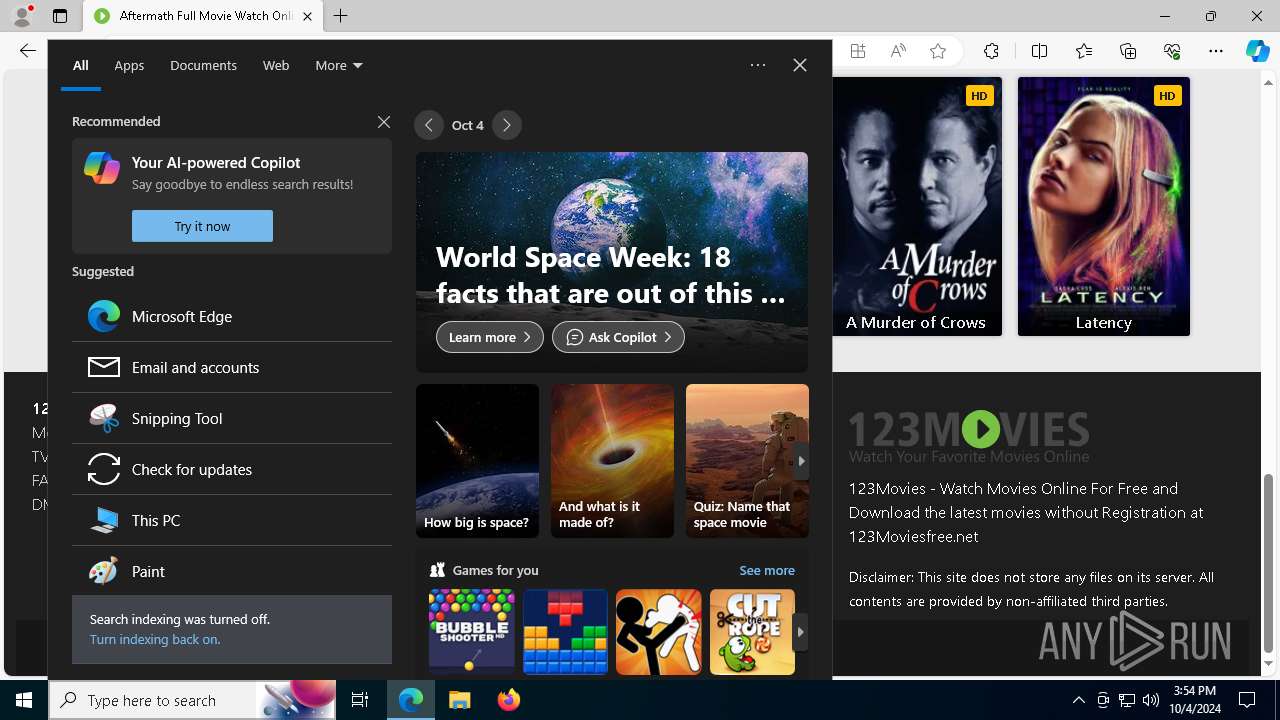Open File Explorer from taskbar
The image size is (1280, 720).
(x=459, y=700)
